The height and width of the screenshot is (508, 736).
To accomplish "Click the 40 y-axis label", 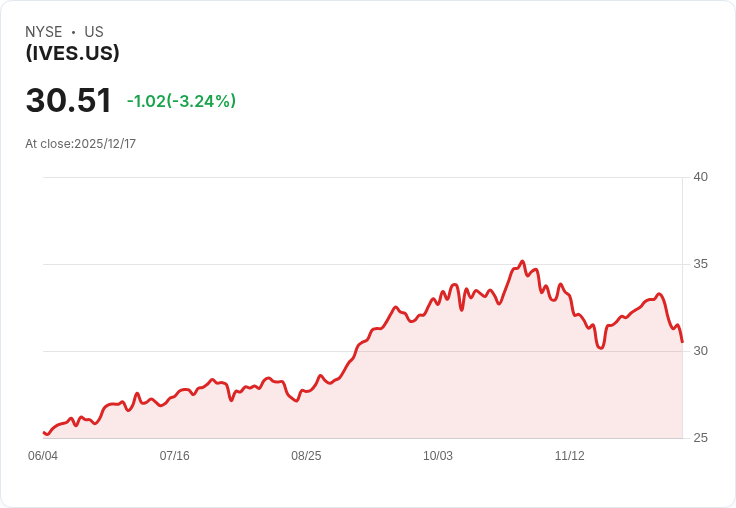I will coord(700,177).
